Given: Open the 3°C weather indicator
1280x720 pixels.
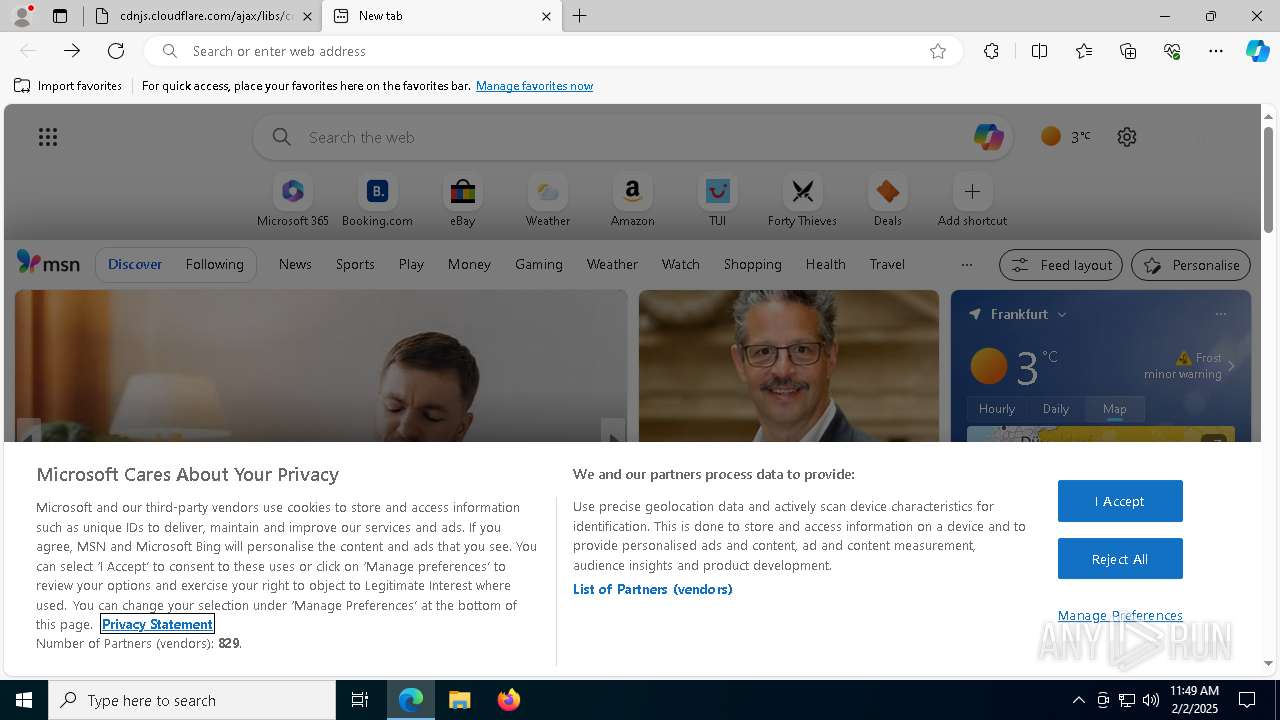Looking at the screenshot, I should [x=1066, y=137].
